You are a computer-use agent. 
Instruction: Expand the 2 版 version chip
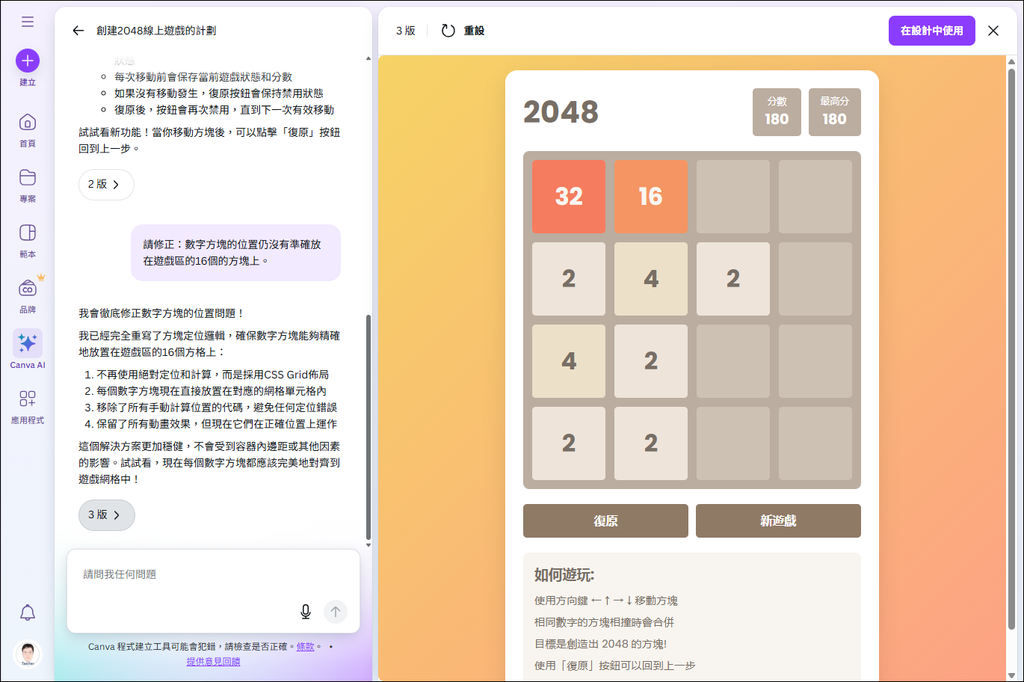[x=106, y=185]
